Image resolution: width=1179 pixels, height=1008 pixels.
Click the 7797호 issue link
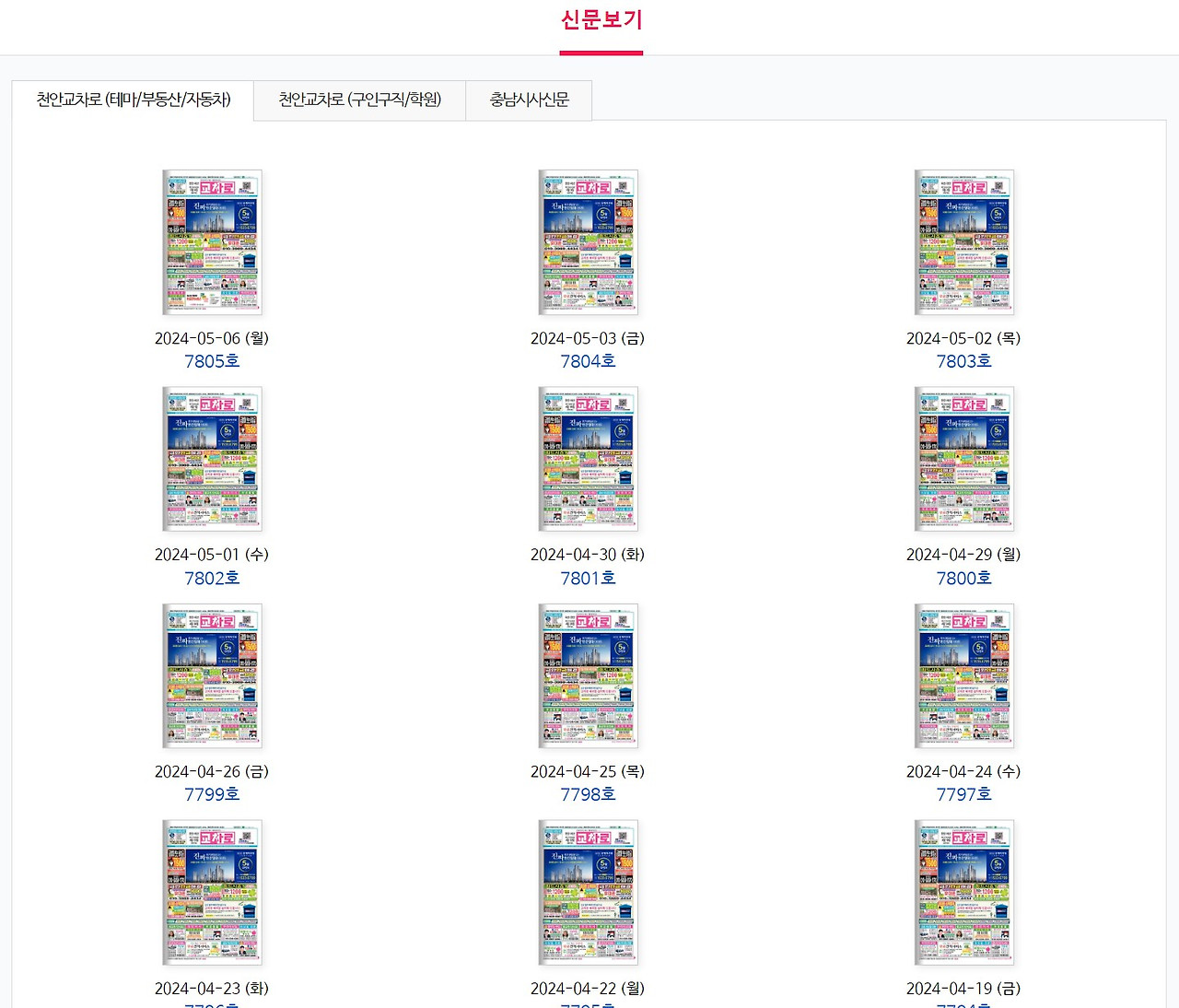point(963,794)
